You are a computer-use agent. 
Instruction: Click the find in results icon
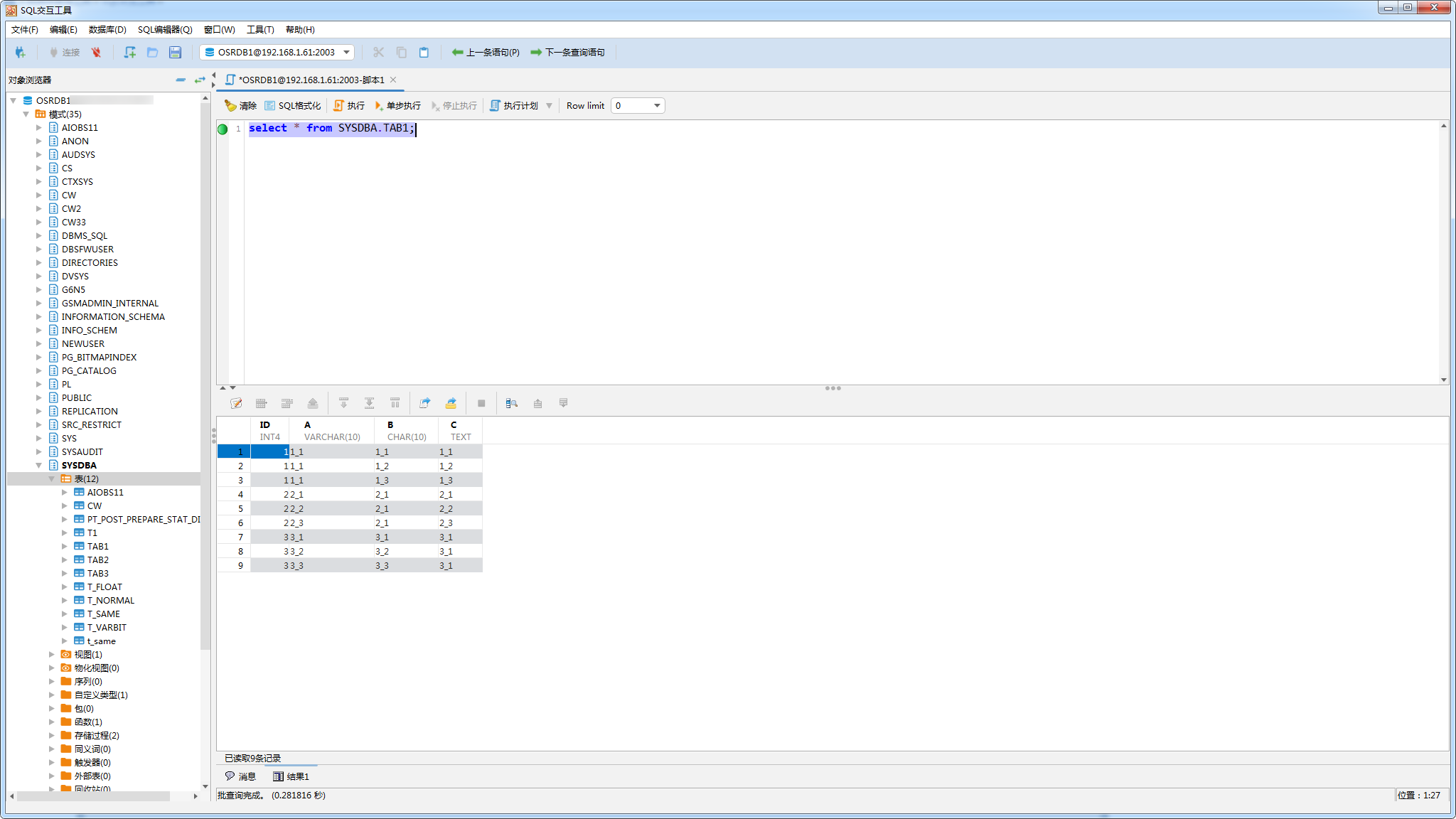pyautogui.click(x=511, y=403)
